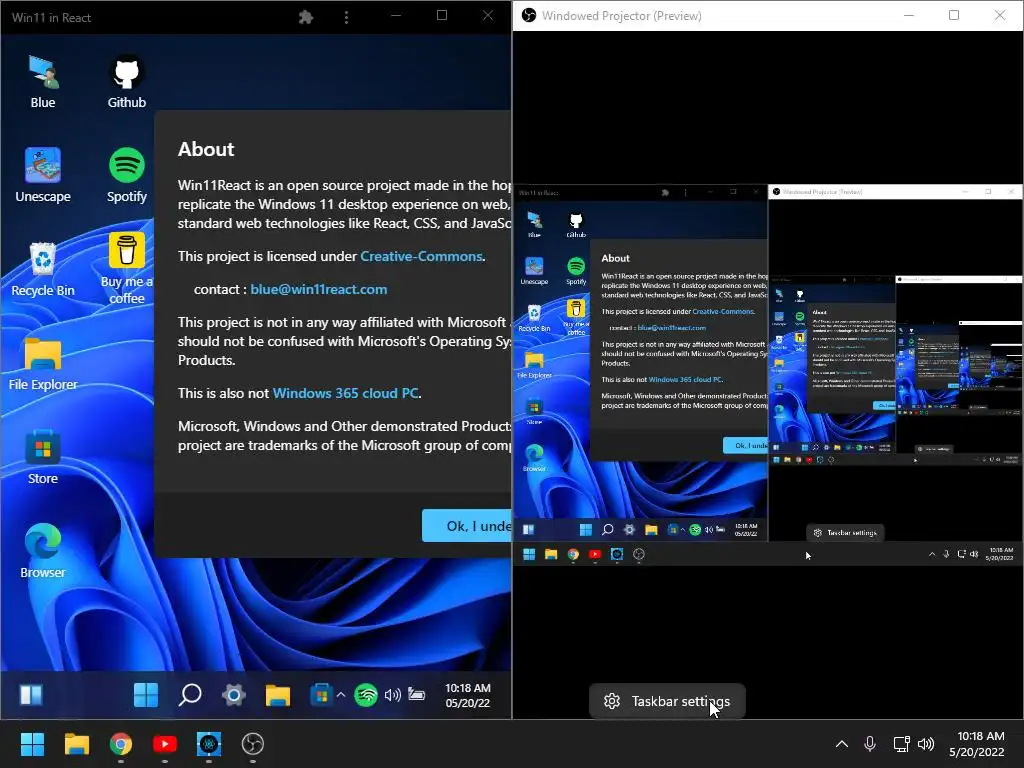
Task: Open File Explorer in Win11React taskbar
Action: click(278, 695)
